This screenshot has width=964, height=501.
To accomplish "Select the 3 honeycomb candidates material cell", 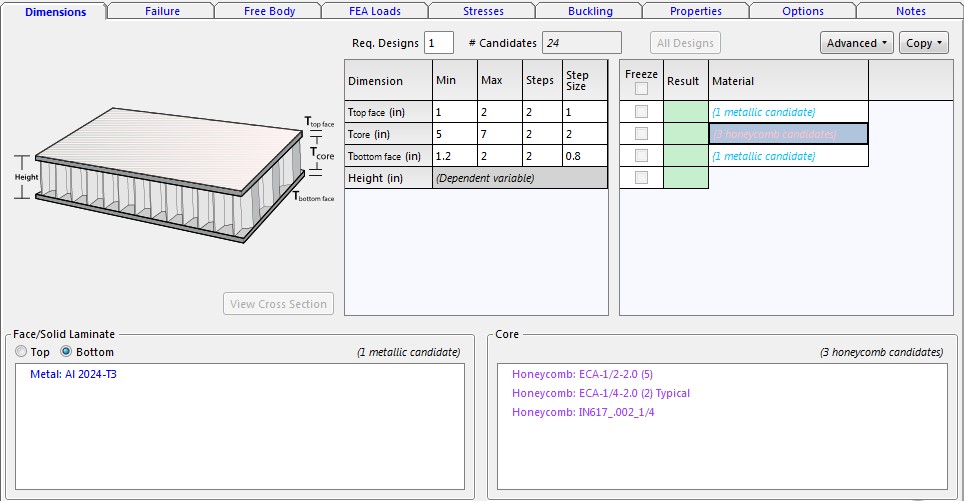I will [x=788, y=134].
